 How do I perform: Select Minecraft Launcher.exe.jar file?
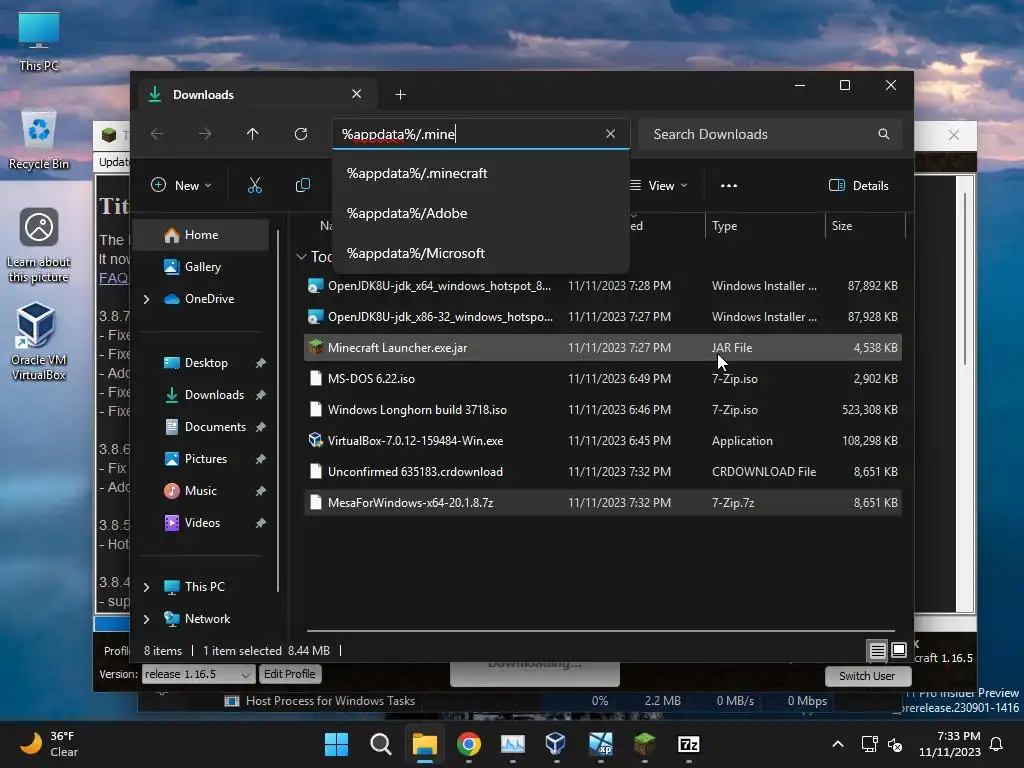coord(603,348)
